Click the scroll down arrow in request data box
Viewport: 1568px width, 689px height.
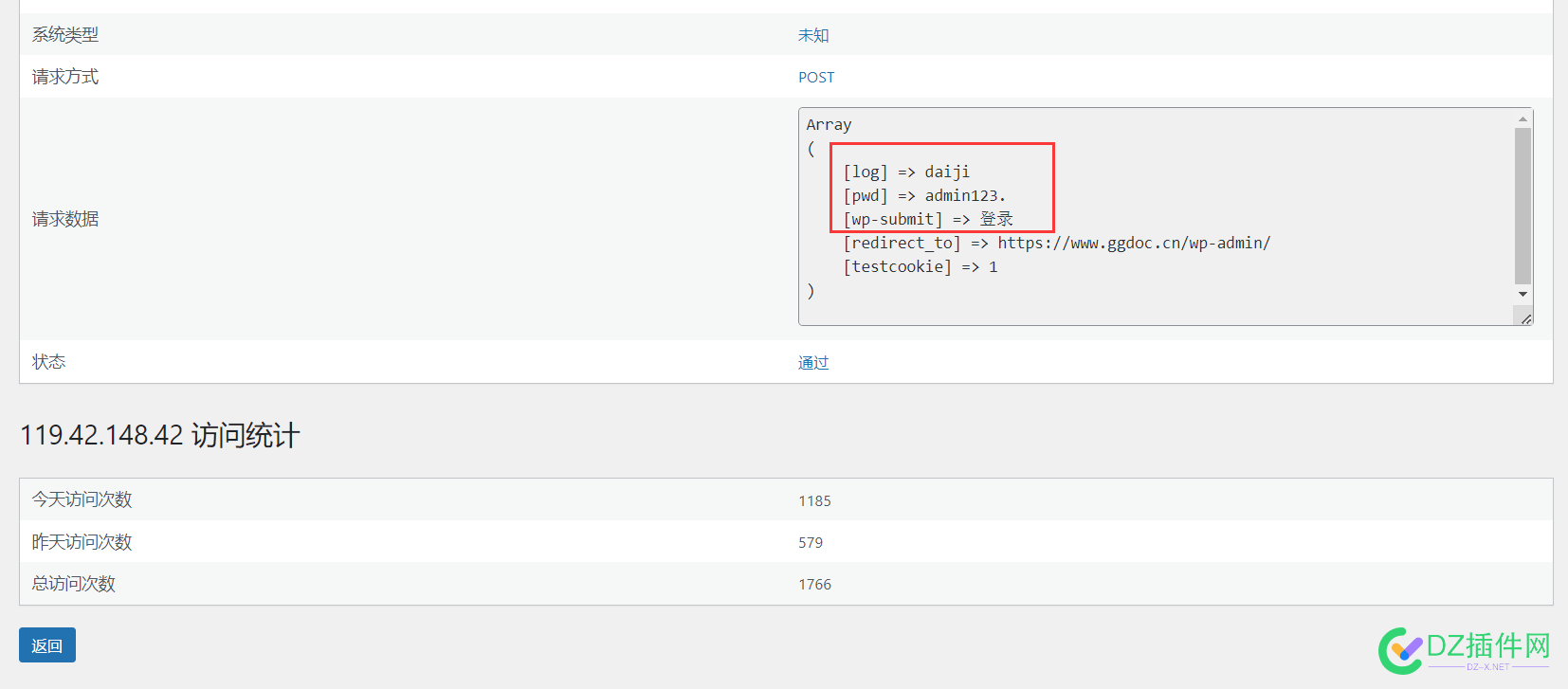click(x=1522, y=295)
